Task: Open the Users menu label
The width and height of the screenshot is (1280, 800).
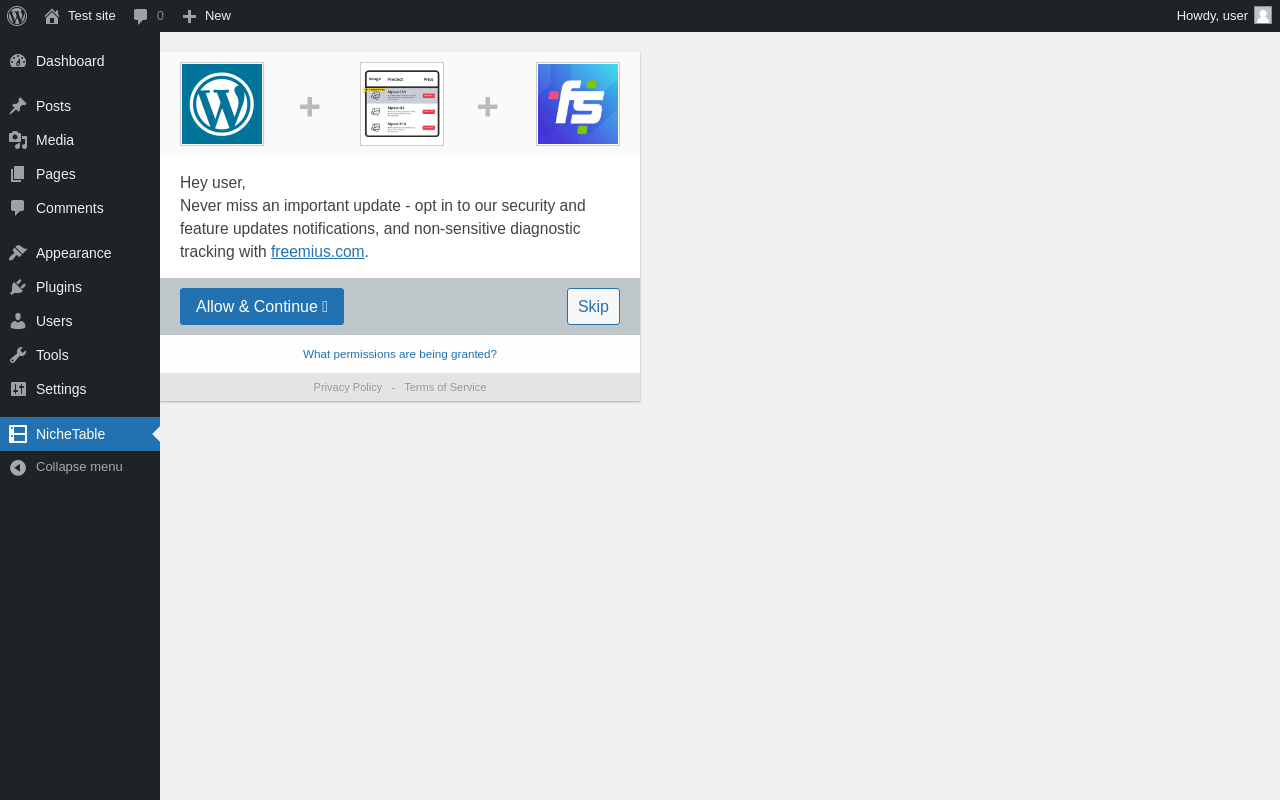Action: (x=54, y=321)
